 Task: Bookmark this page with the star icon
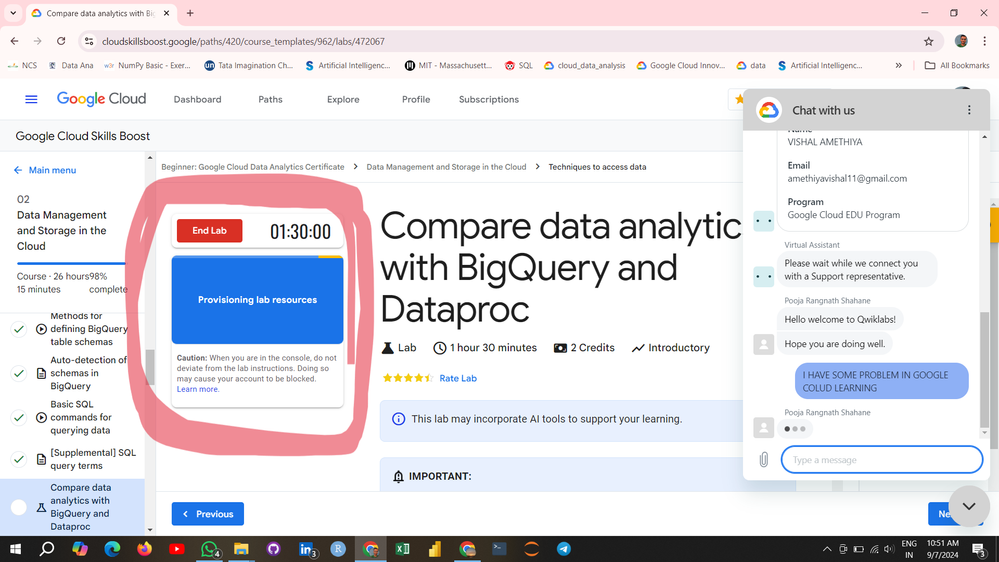928,41
